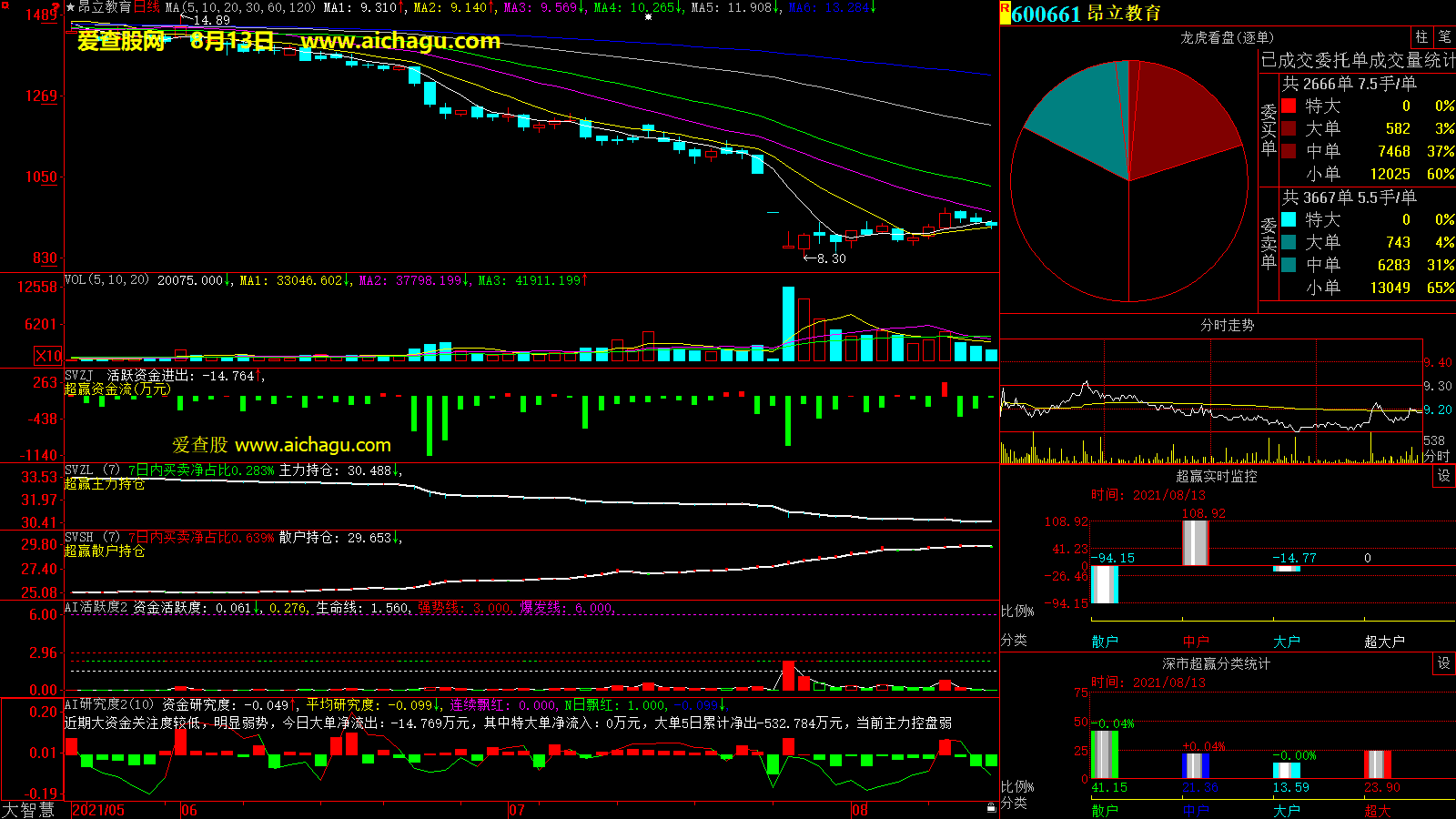Click the 8.30 low price arrow marker
This screenshot has height=819, width=1456.
click(x=824, y=258)
